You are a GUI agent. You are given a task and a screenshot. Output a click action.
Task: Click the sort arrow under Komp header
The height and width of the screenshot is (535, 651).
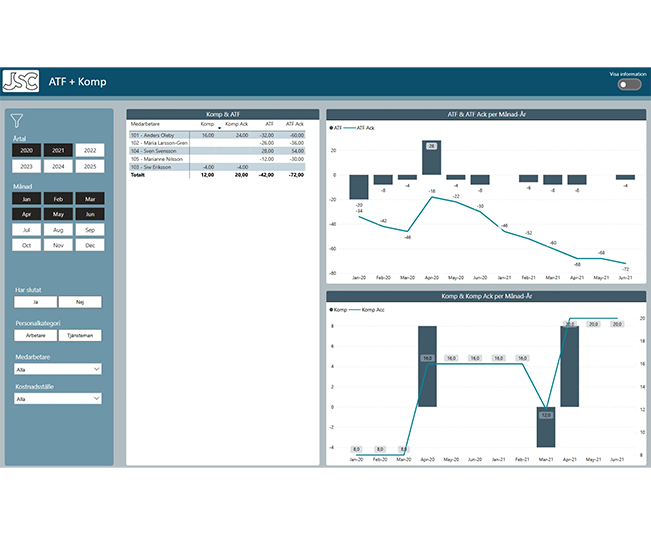click(219, 128)
